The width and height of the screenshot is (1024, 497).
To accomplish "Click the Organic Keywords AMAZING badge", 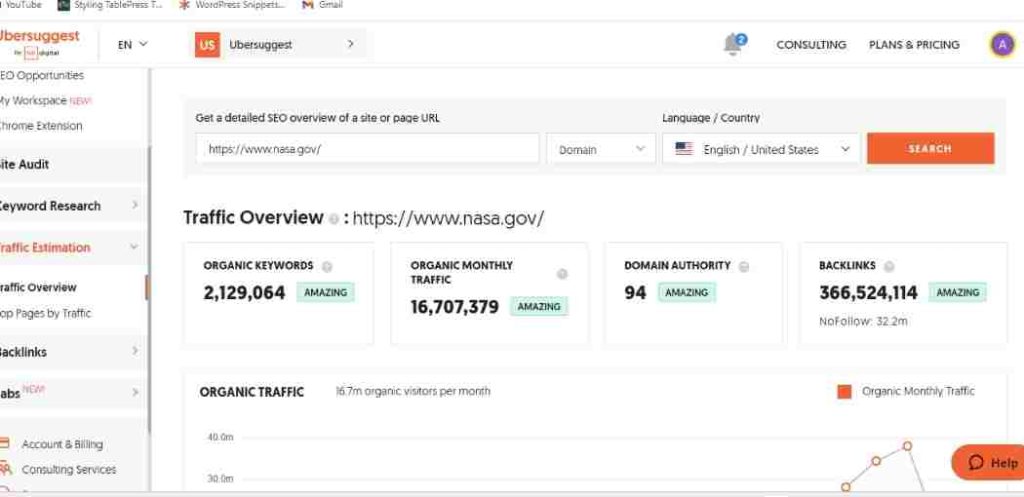I will (x=325, y=293).
